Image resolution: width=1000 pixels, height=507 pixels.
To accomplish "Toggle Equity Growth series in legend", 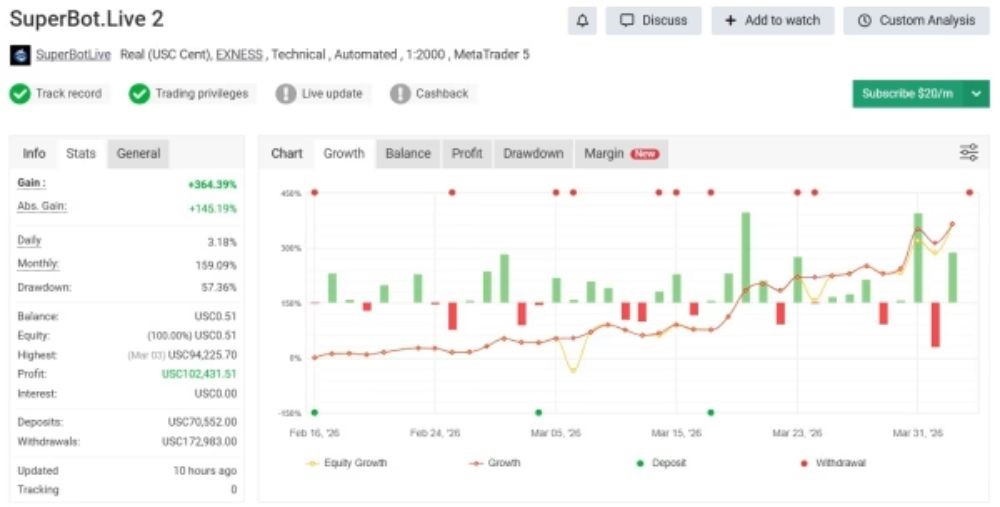I will point(347,463).
